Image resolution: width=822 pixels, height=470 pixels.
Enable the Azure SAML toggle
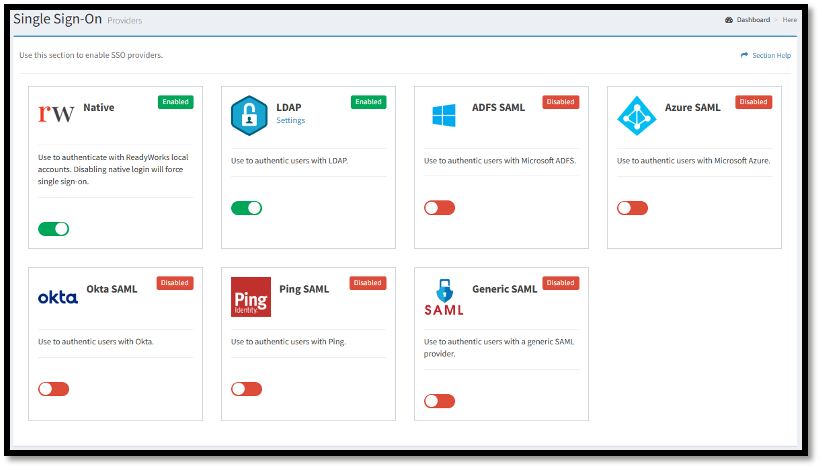(632, 208)
